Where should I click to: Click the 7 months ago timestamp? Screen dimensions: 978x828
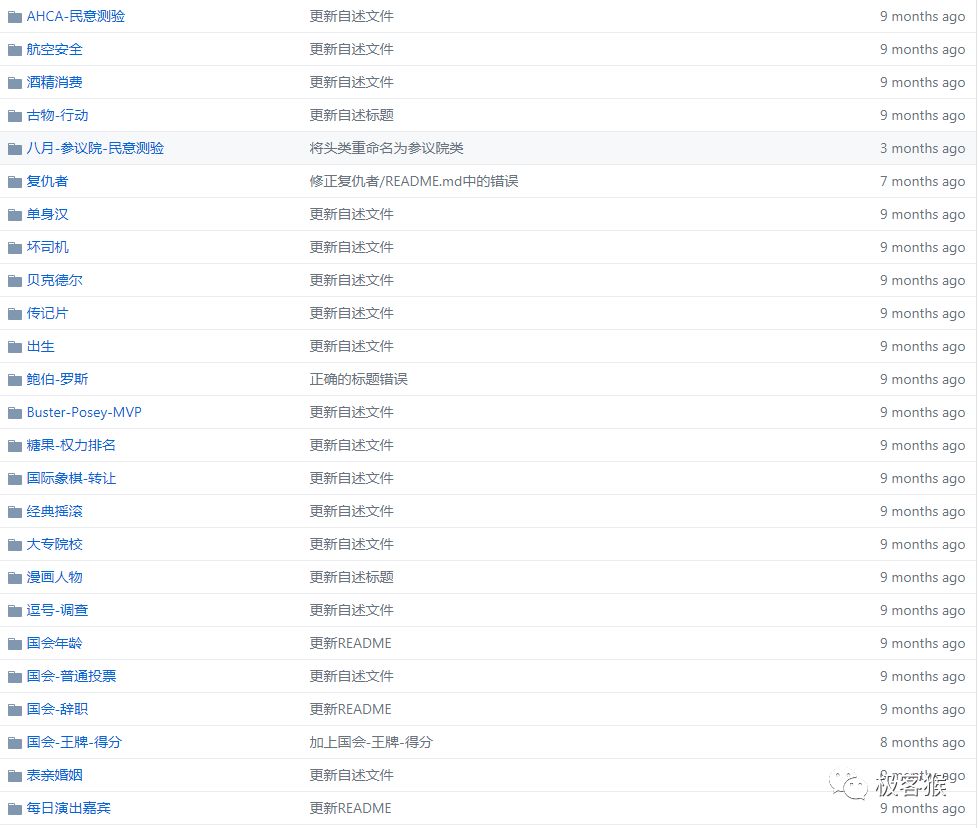922,181
